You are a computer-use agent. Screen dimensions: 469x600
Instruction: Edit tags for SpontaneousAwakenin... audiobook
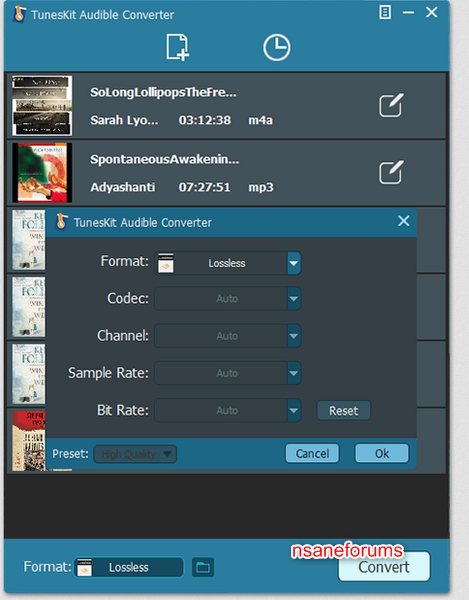(x=391, y=172)
